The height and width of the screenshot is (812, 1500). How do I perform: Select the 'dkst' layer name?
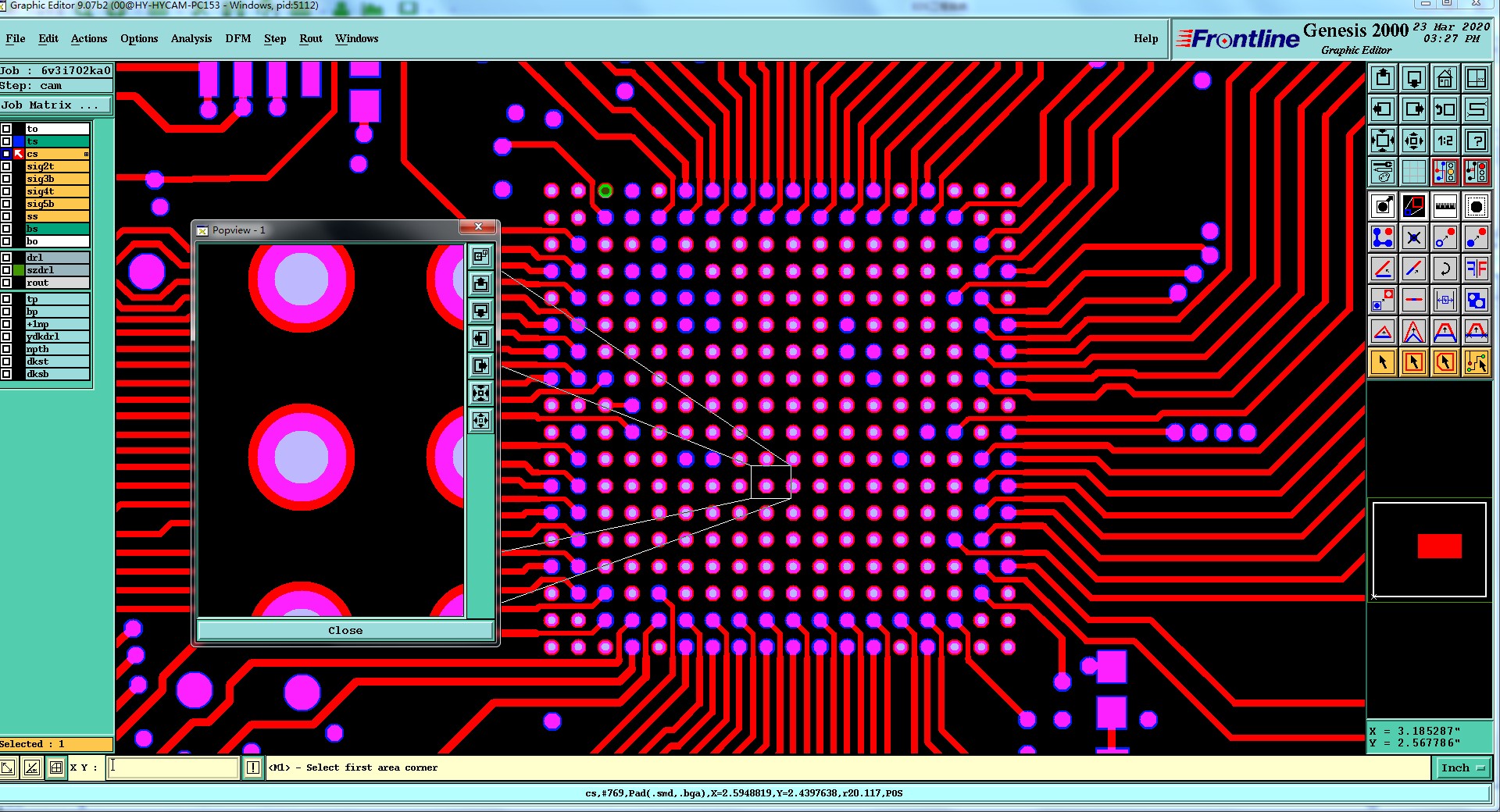57,361
